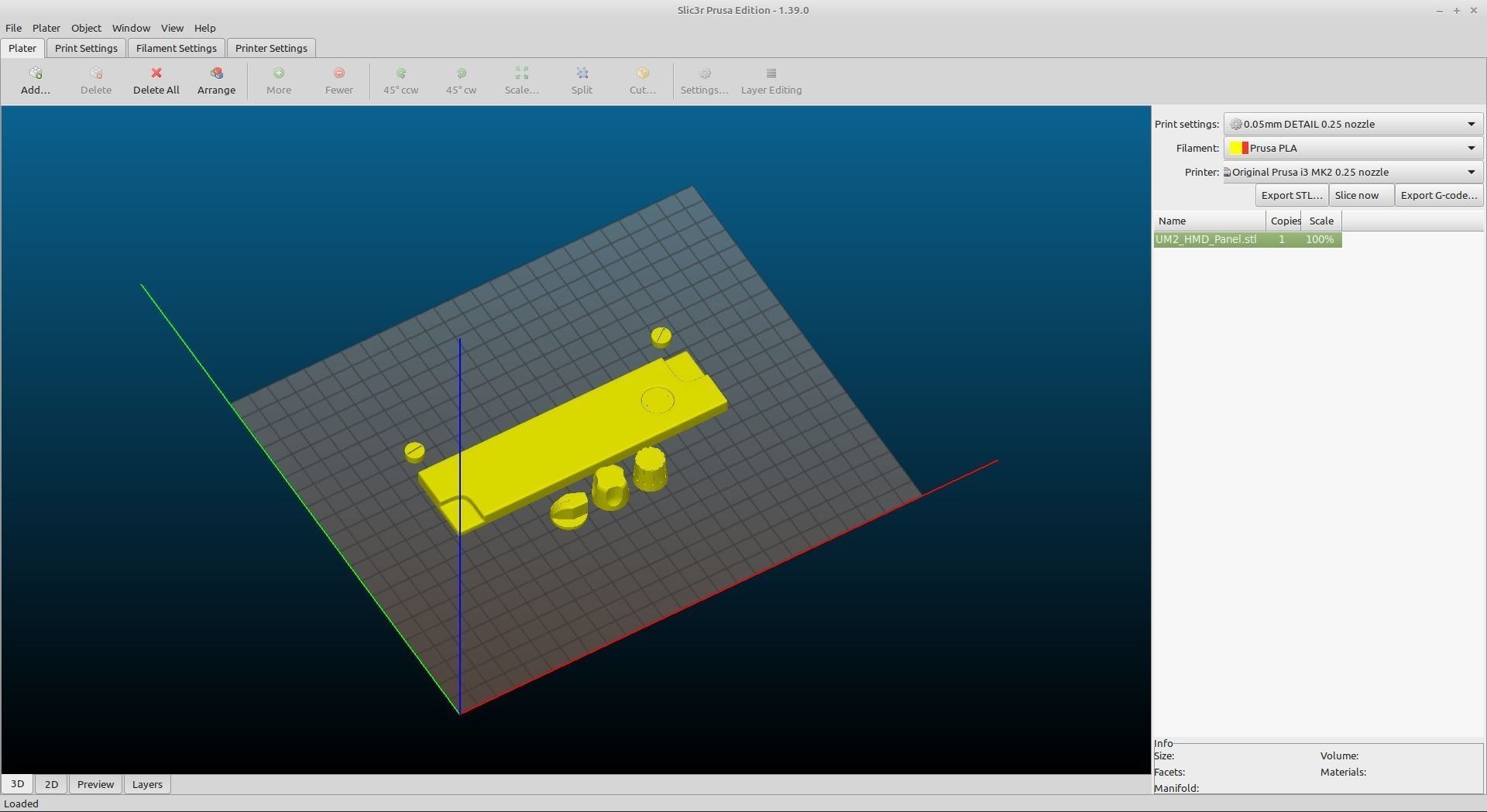Switch to the Preview view tab
The image size is (1487, 812).
95,784
